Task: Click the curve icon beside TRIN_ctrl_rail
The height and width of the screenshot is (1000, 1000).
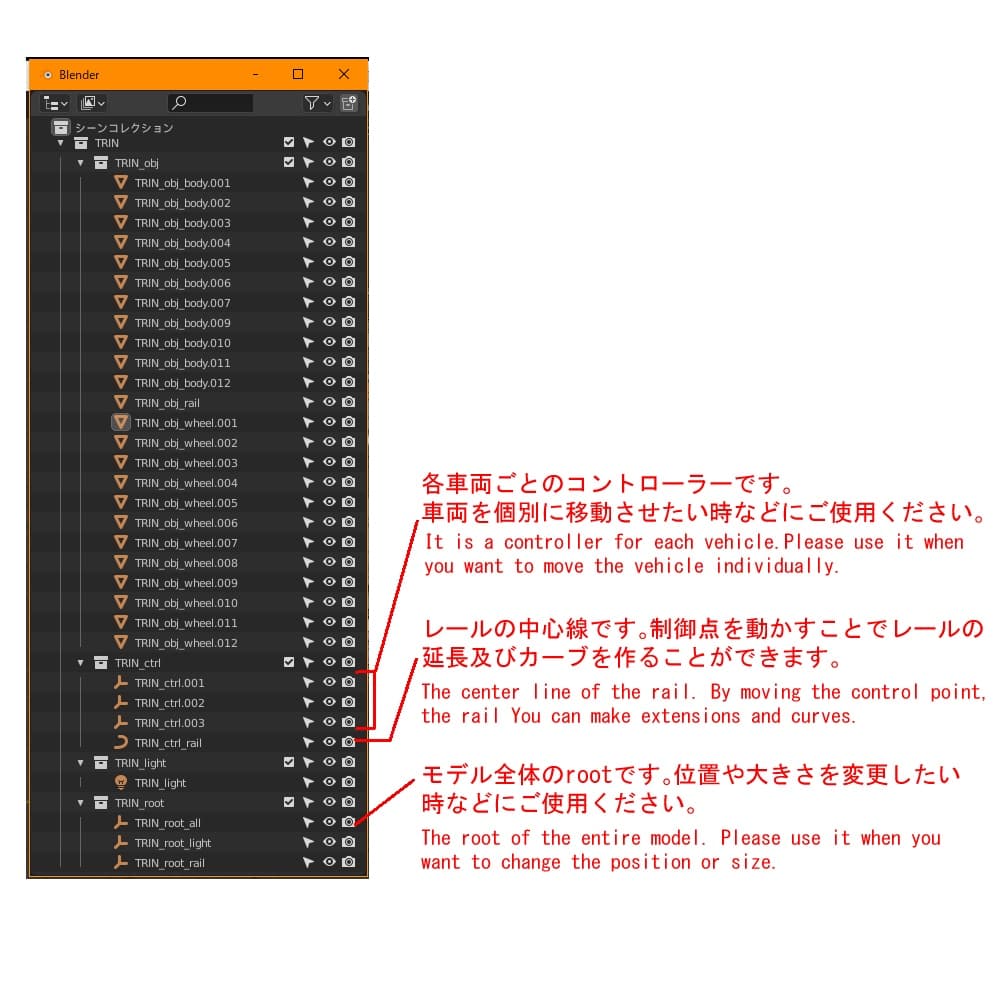Action: point(120,742)
